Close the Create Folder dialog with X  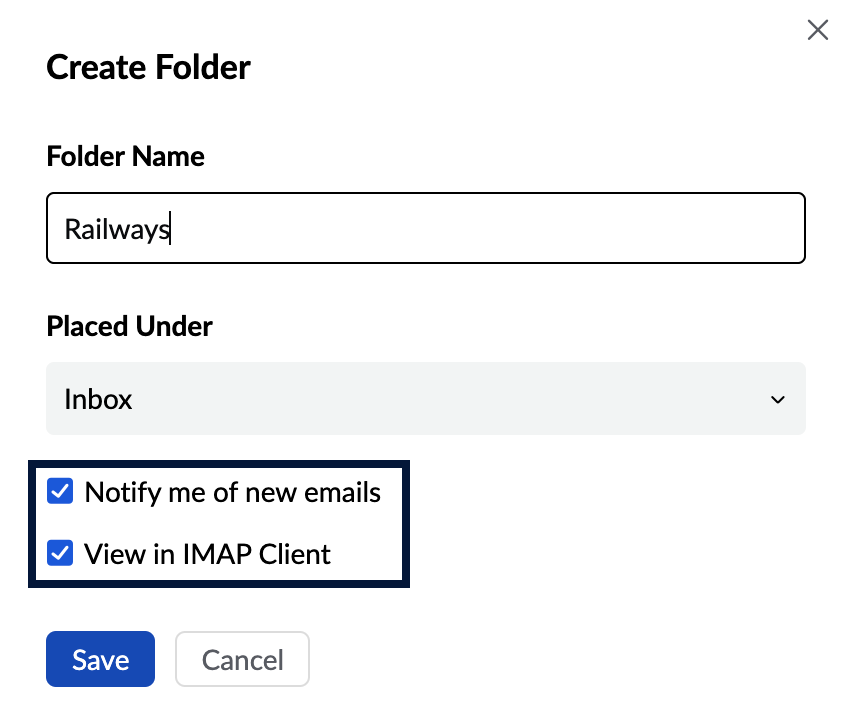click(817, 30)
